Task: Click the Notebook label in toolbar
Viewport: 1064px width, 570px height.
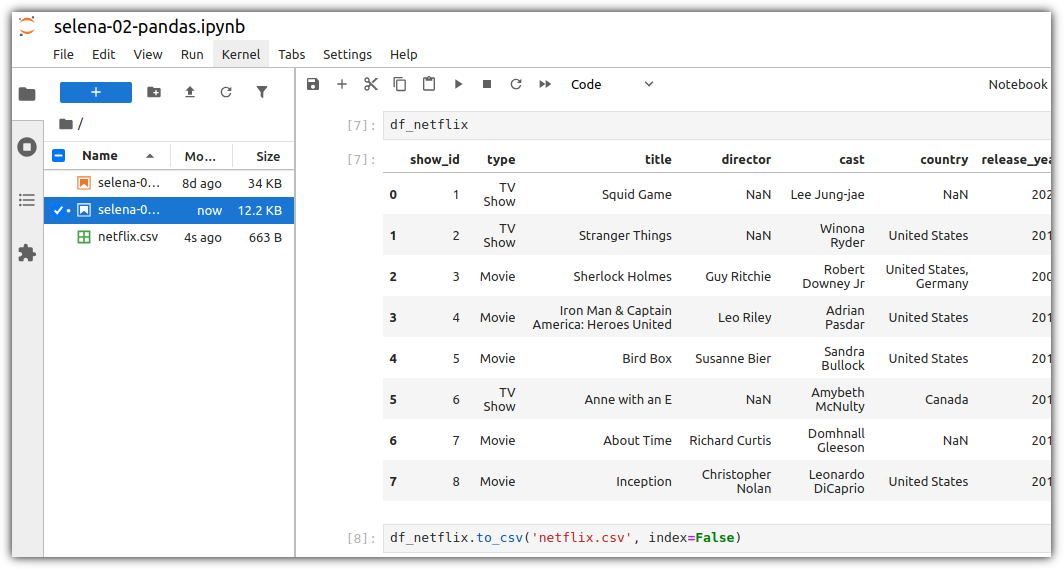Action: (1018, 84)
